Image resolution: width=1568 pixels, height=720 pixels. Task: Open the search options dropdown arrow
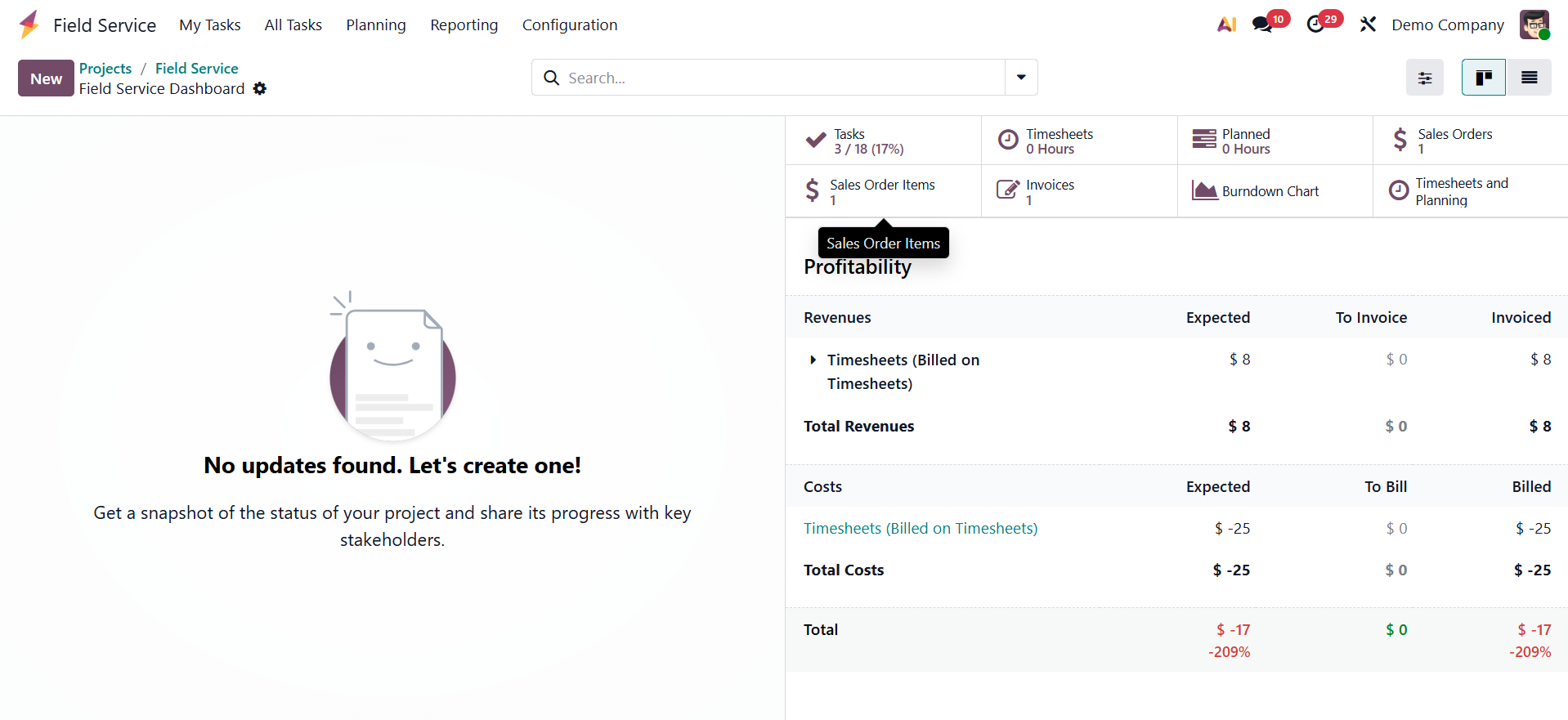point(1021,78)
